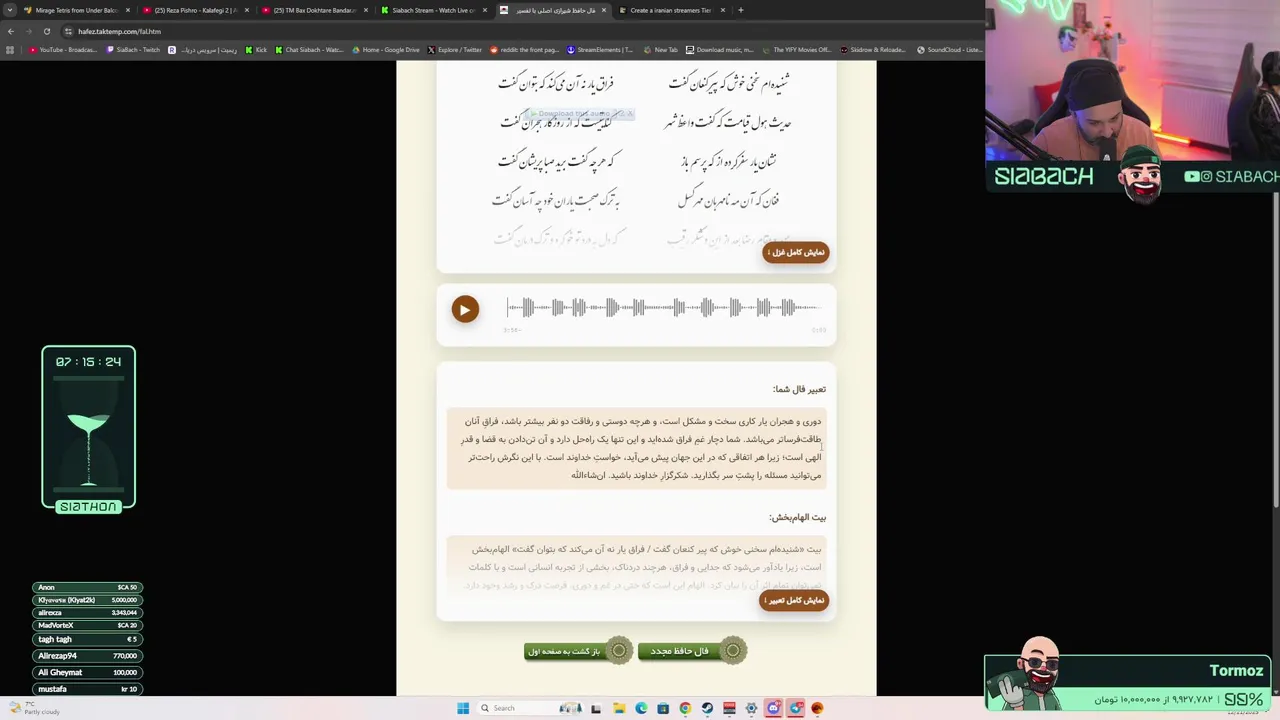Open Microsoft Store from the taskbar

[x=663, y=708]
